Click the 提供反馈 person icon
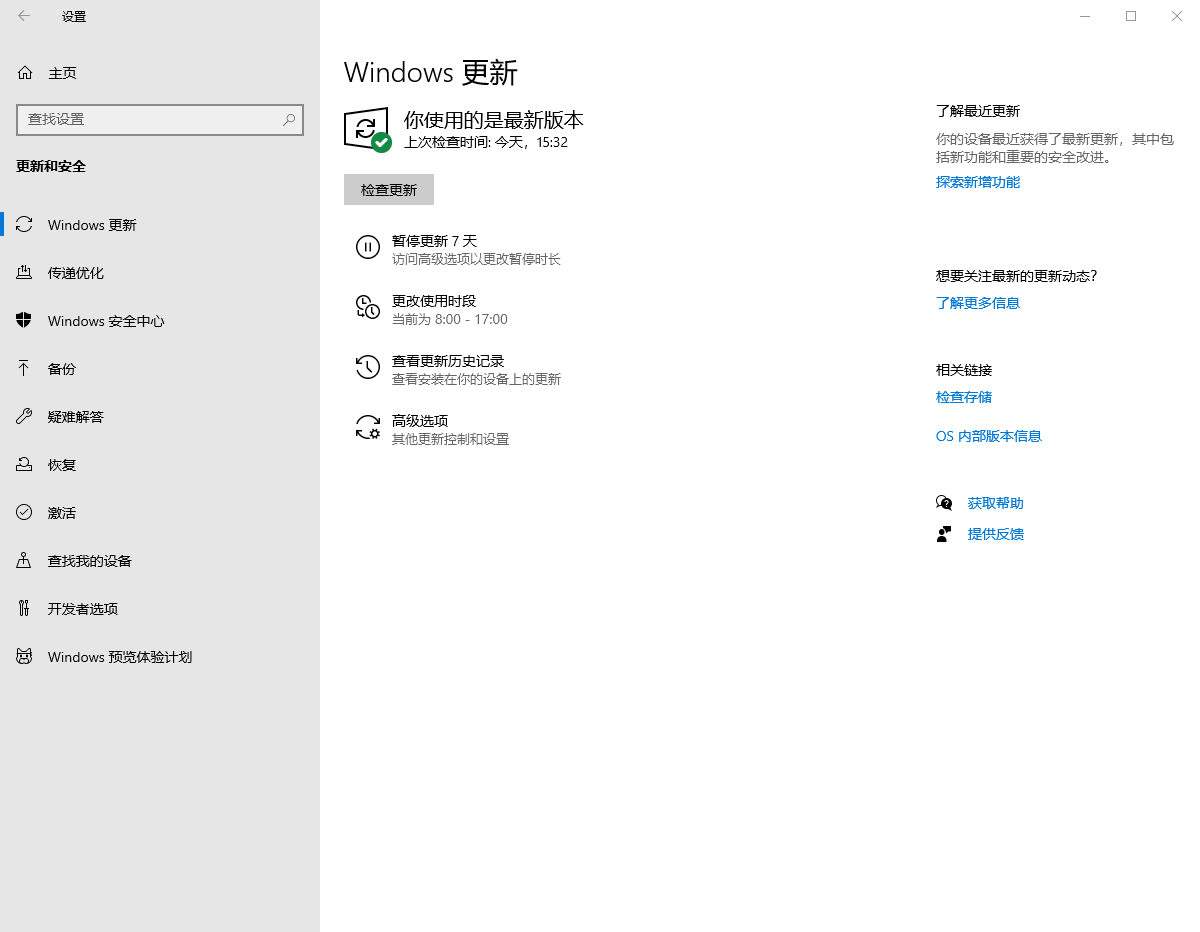The image size is (1200, 932). (944, 534)
